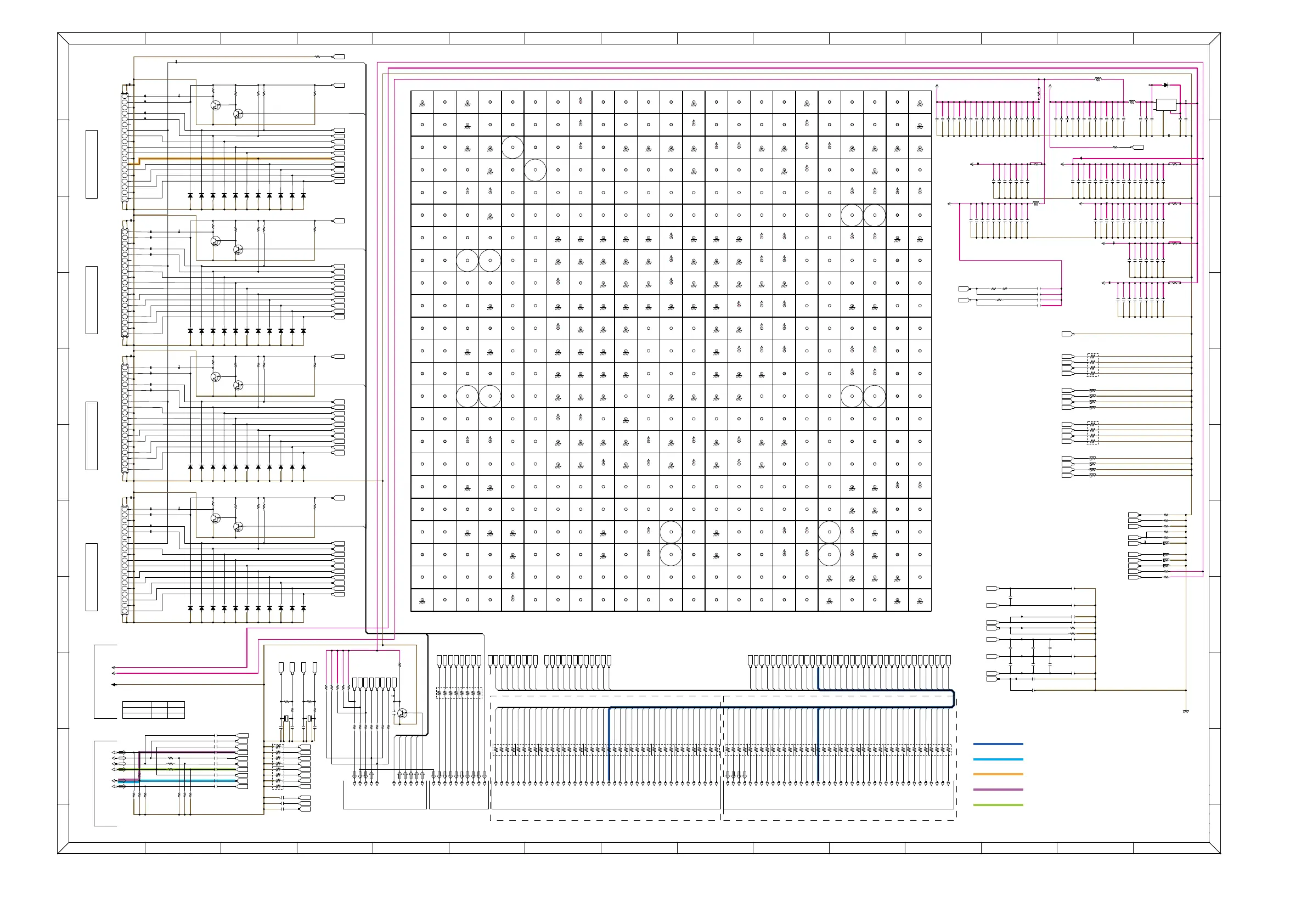Click the small table at the bottom left
The image size is (1307, 924).
[153, 710]
